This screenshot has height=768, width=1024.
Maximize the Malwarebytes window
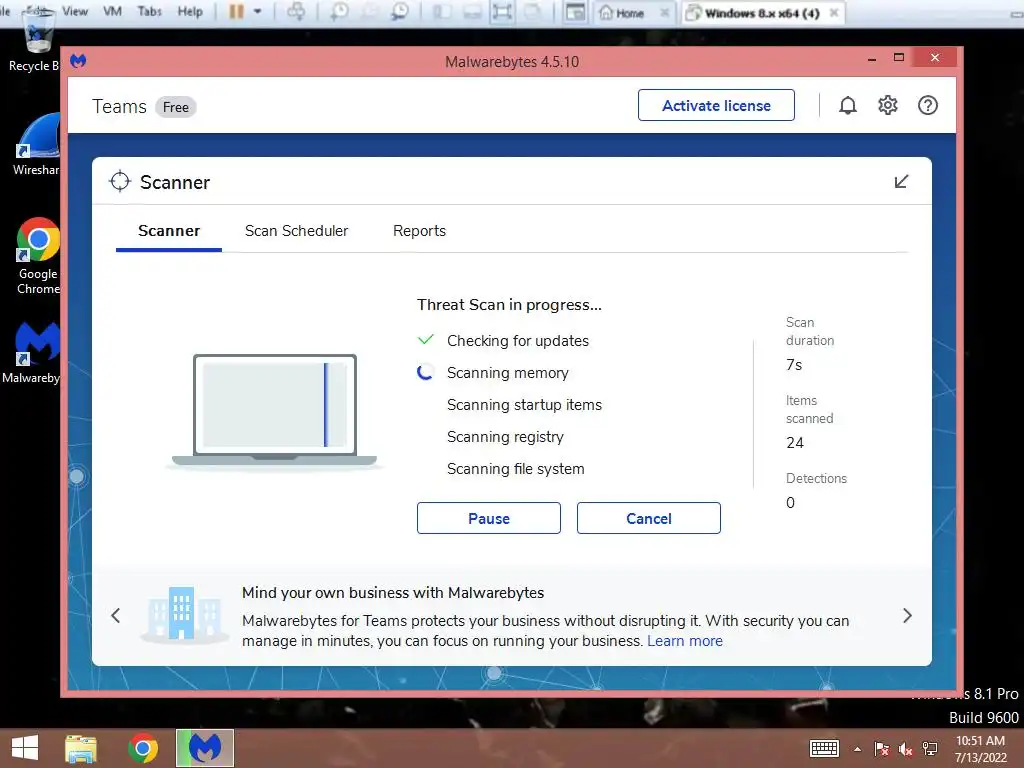coord(899,57)
